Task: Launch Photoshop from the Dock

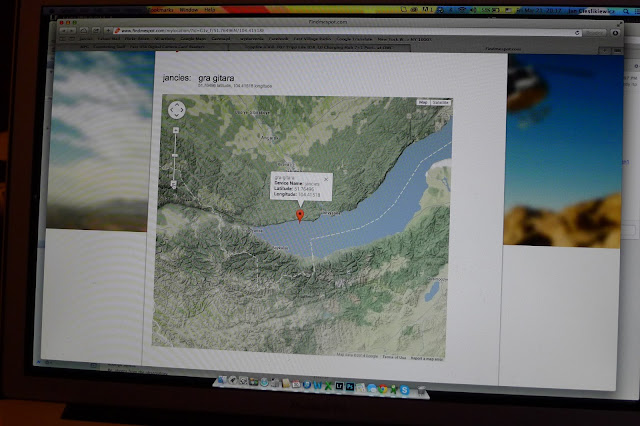Action: 350,386
